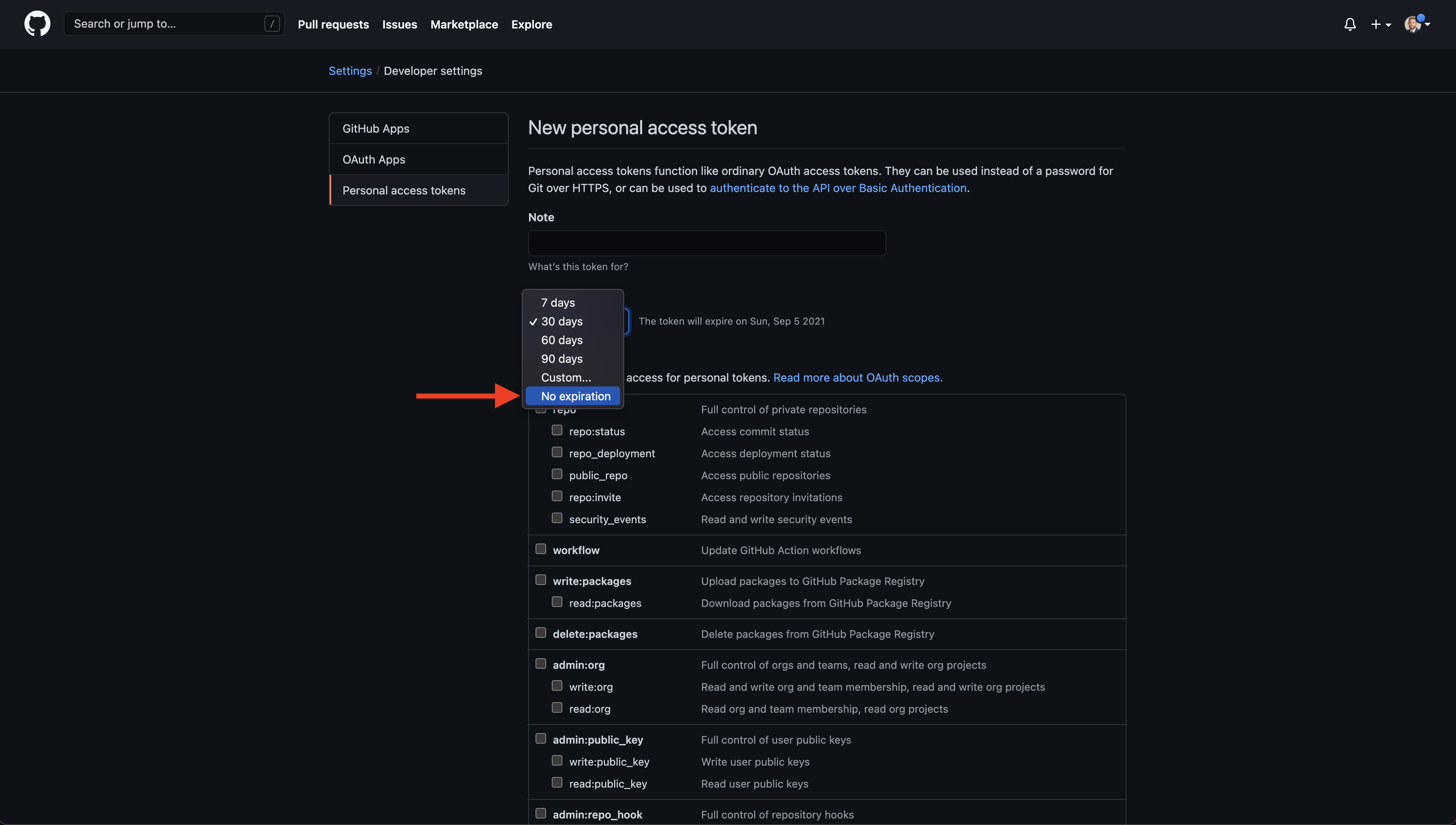
Task: Select GitHub Apps in the sidebar
Action: tap(418, 129)
